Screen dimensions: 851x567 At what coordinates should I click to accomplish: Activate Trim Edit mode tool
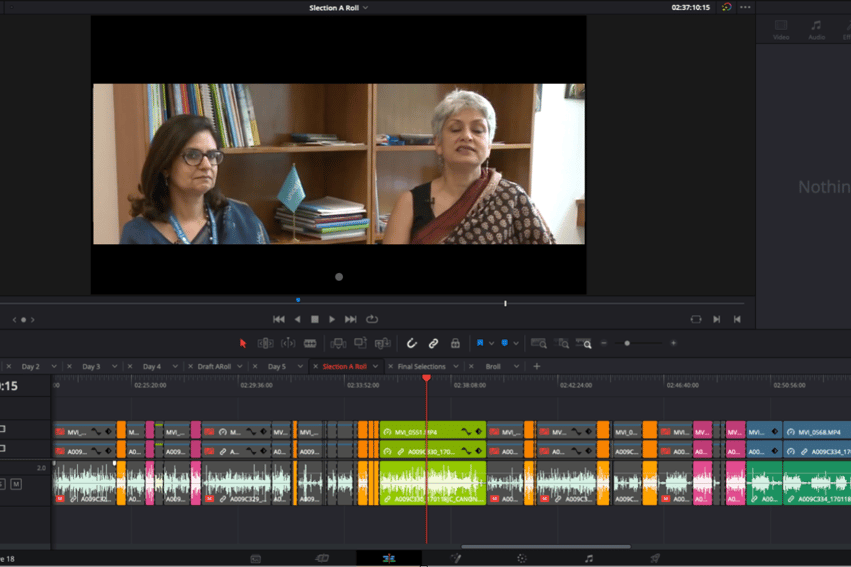[265, 343]
